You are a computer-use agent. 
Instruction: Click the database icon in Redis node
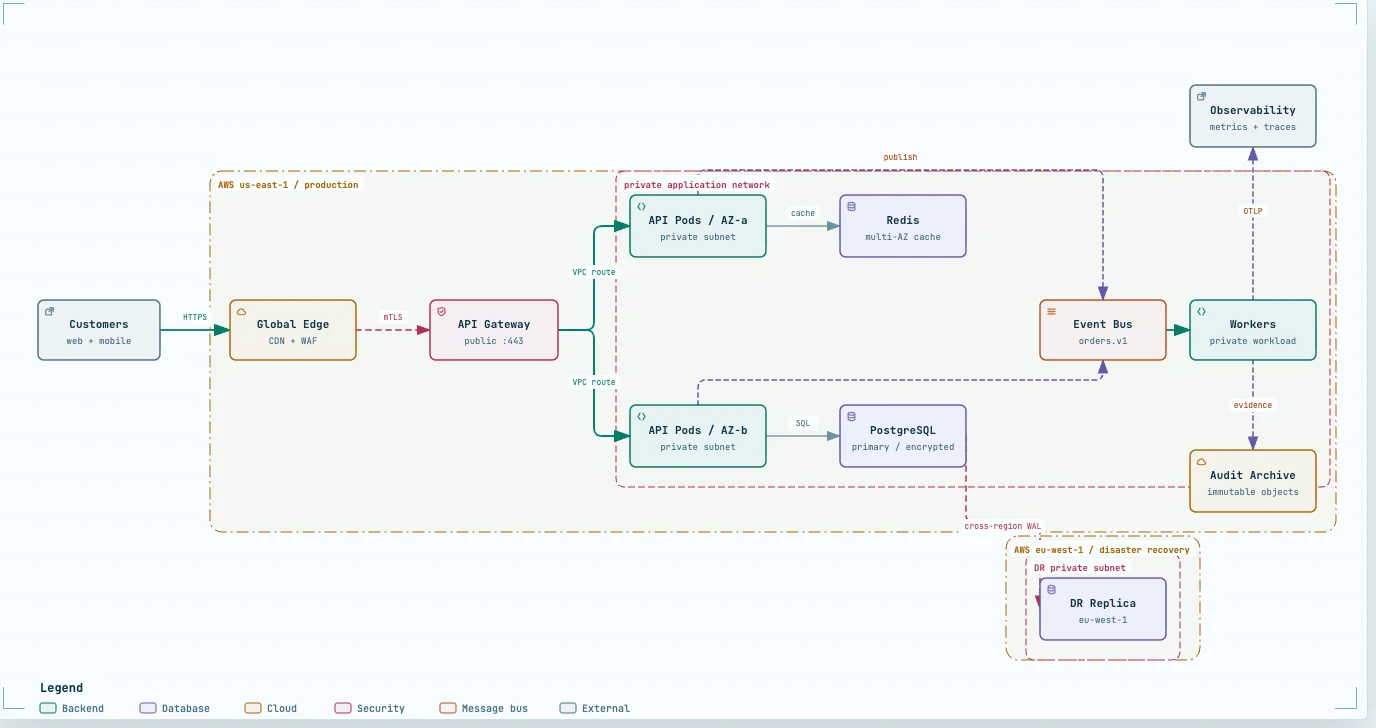coord(852,206)
